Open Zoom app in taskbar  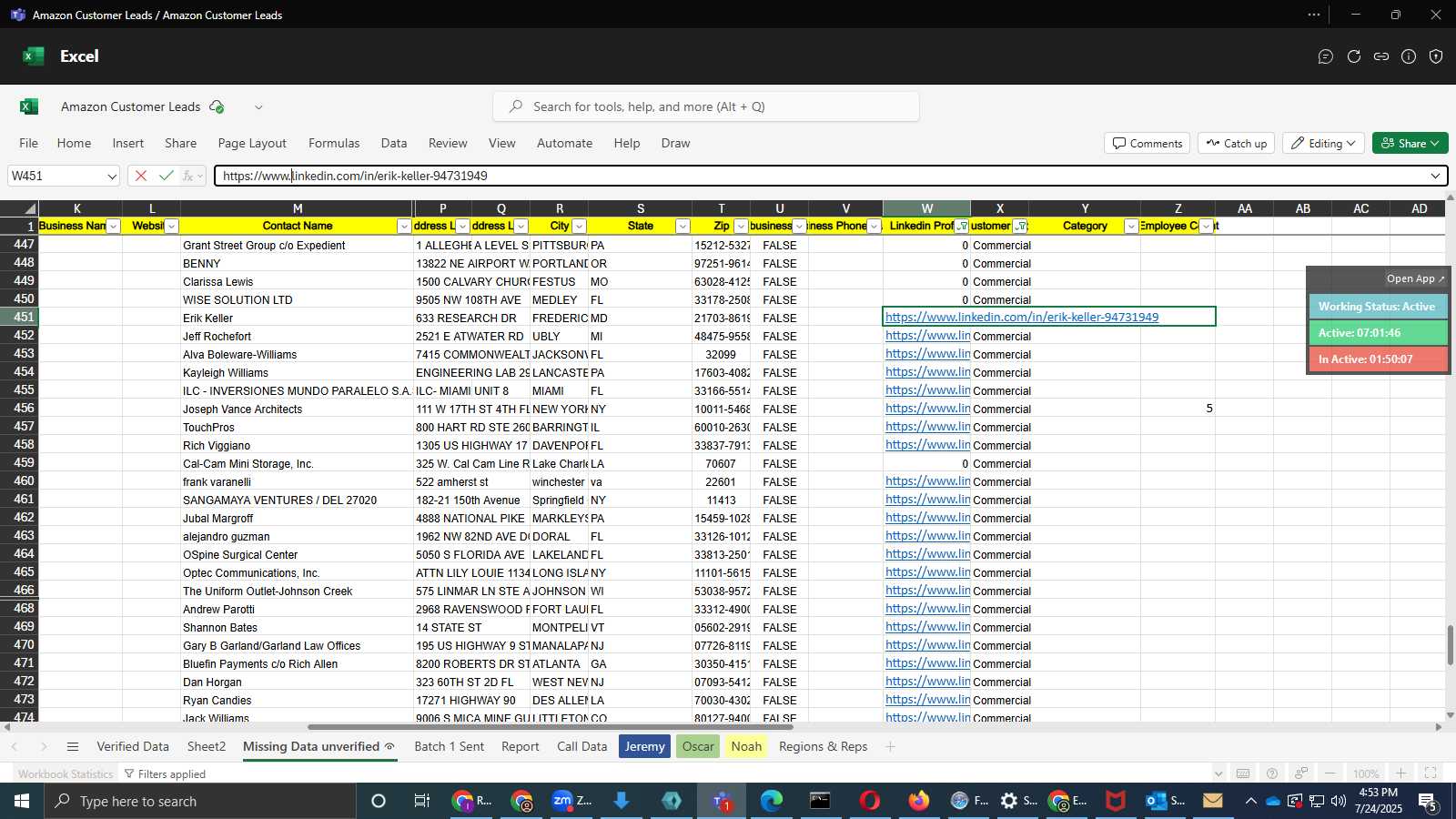click(x=571, y=801)
